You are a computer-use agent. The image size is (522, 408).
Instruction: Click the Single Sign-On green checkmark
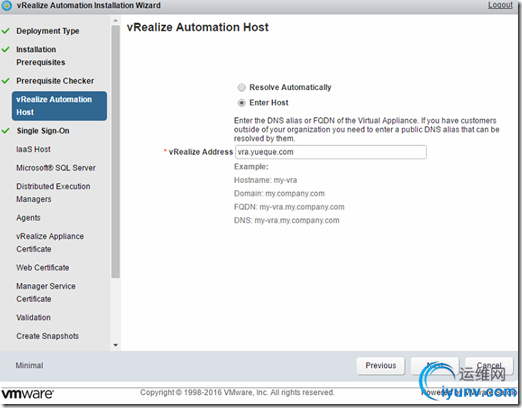[x=5, y=131]
